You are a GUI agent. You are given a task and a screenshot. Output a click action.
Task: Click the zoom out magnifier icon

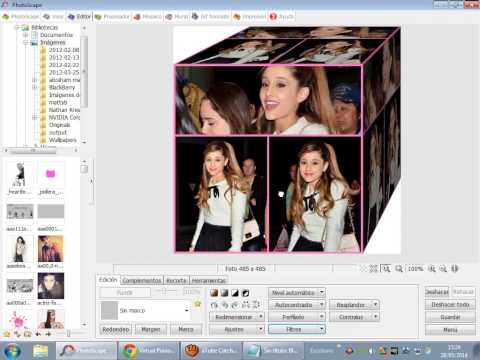[x=443, y=268]
